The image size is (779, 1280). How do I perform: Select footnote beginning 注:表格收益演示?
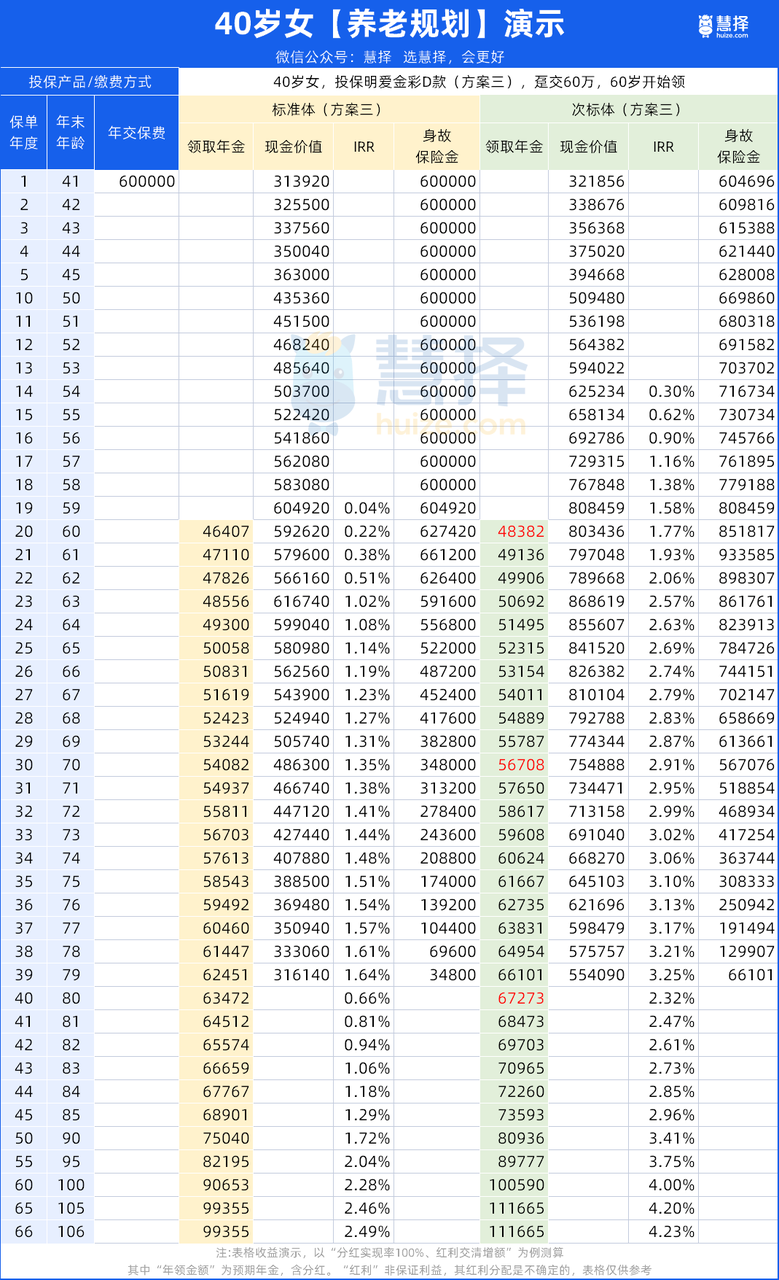pyautogui.click(x=389, y=1254)
